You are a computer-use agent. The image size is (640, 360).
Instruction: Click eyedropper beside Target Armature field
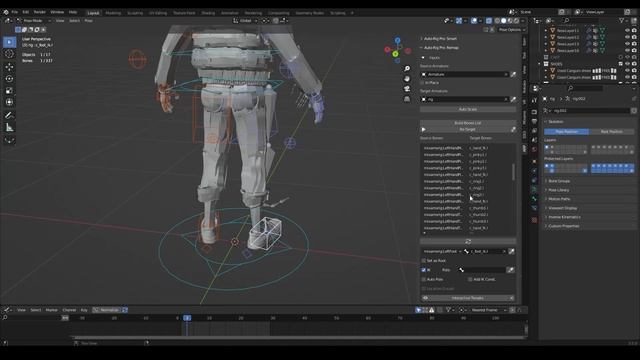coord(513,99)
